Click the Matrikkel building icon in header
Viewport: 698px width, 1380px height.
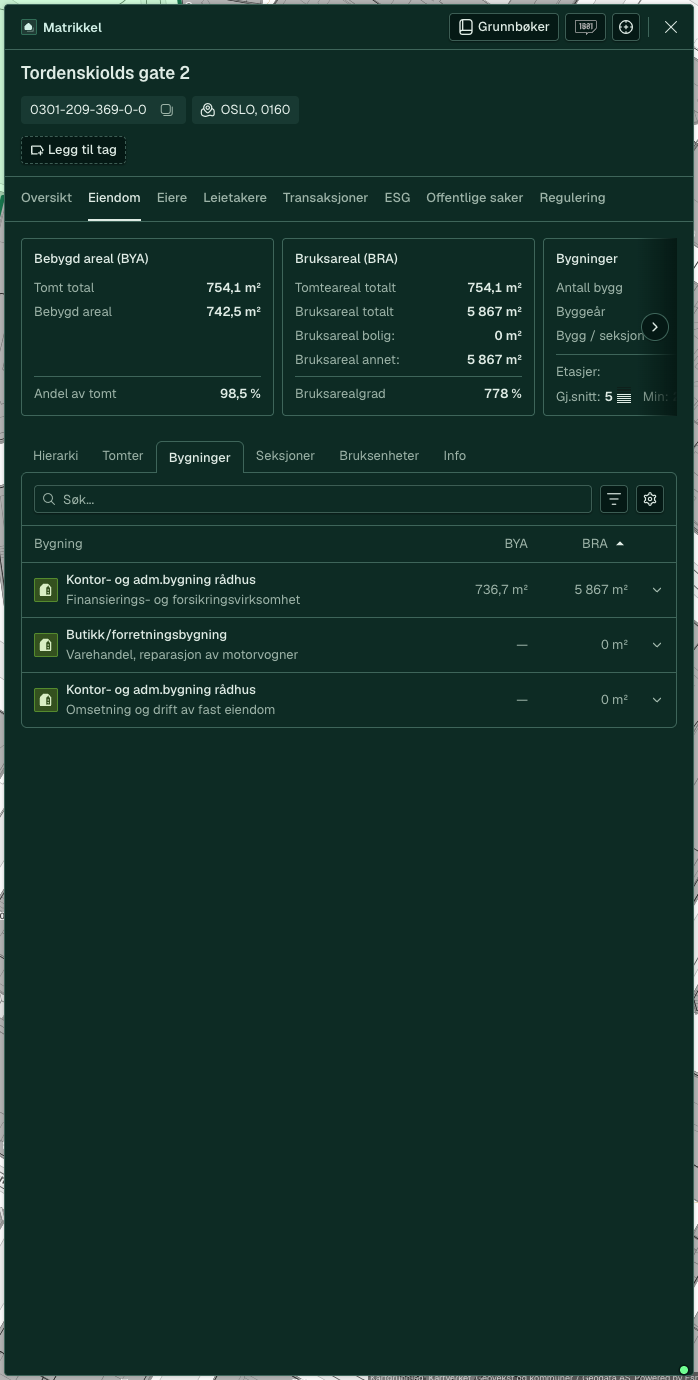(x=29, y=27)
